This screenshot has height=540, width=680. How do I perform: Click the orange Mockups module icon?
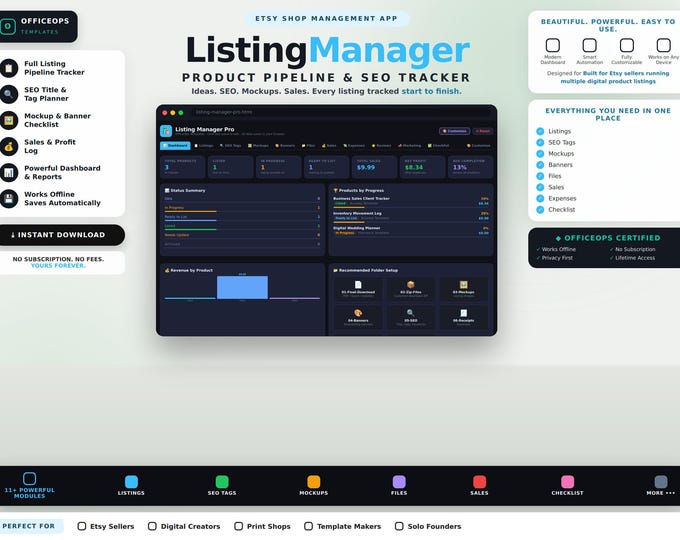(x=314, y=481)
